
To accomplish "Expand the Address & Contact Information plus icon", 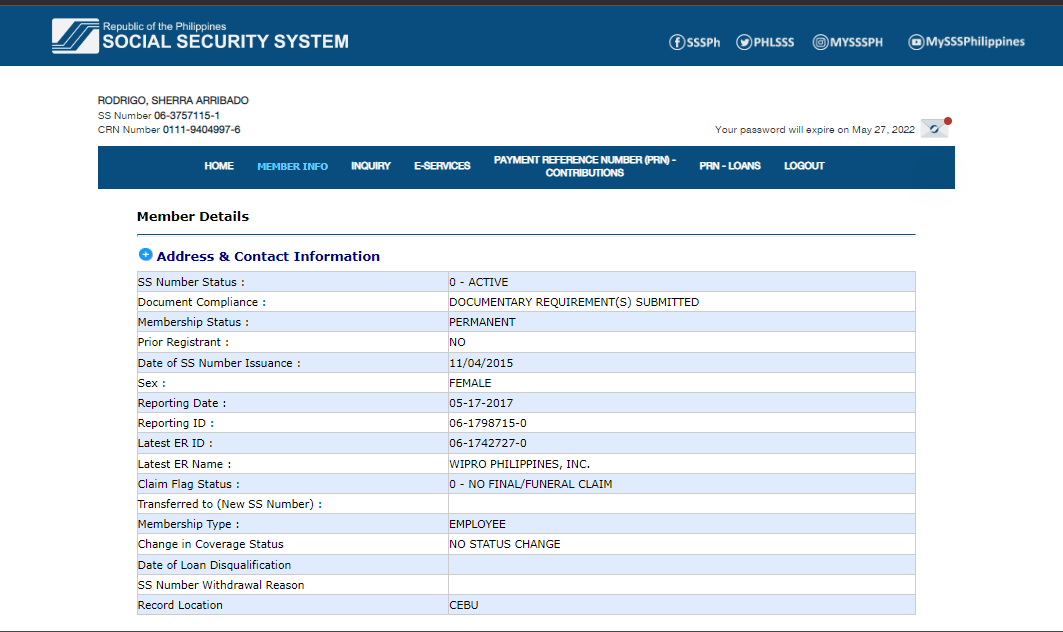I will 145,255.
